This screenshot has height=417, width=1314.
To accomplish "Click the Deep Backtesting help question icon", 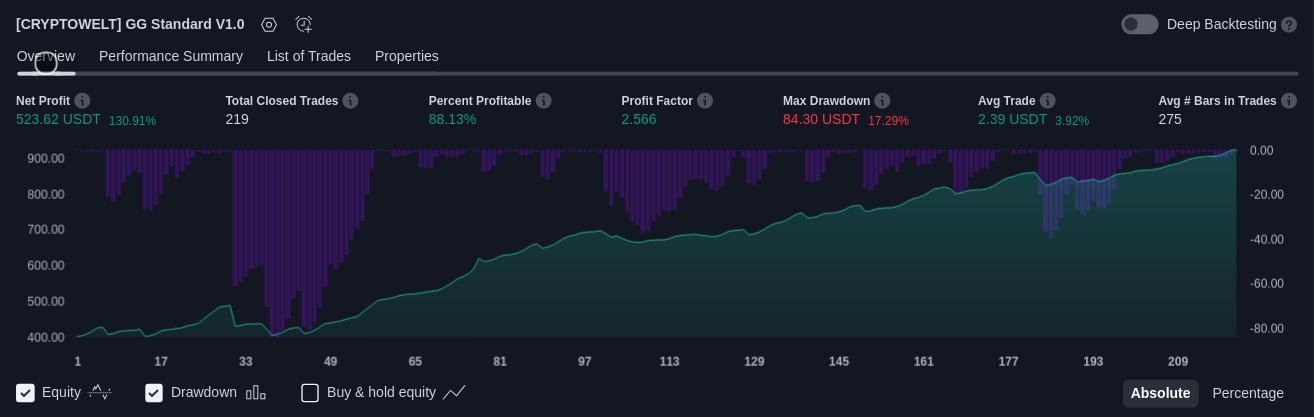I will pyautogui.click(x=1289, y=25).
